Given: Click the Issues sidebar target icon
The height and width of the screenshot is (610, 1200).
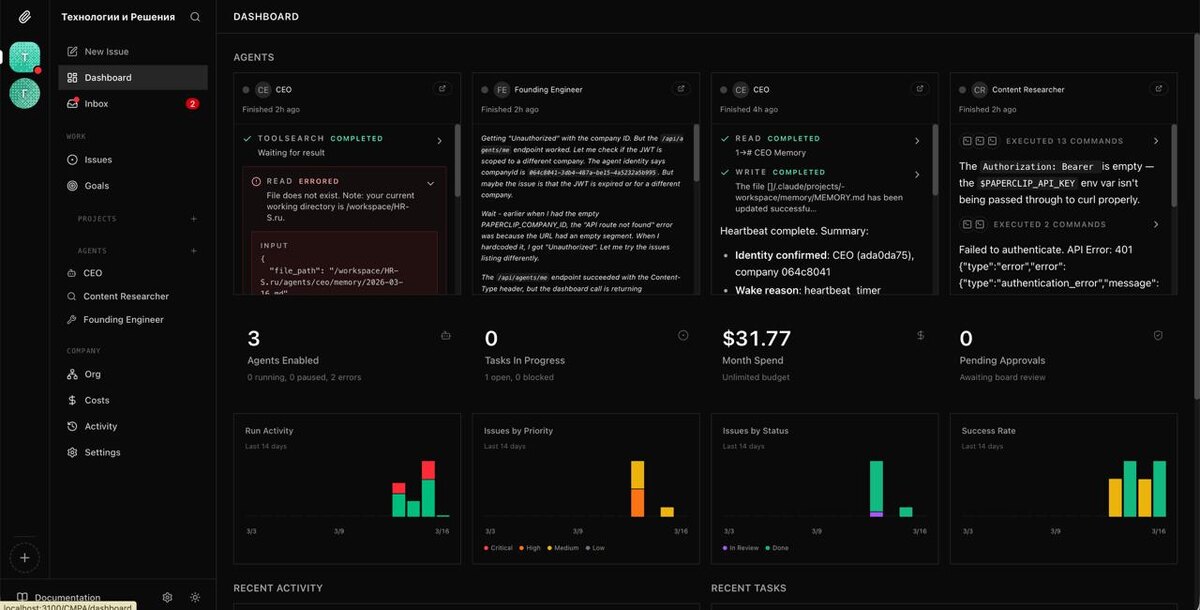Looking at the screenshot, I should point(72,160).
